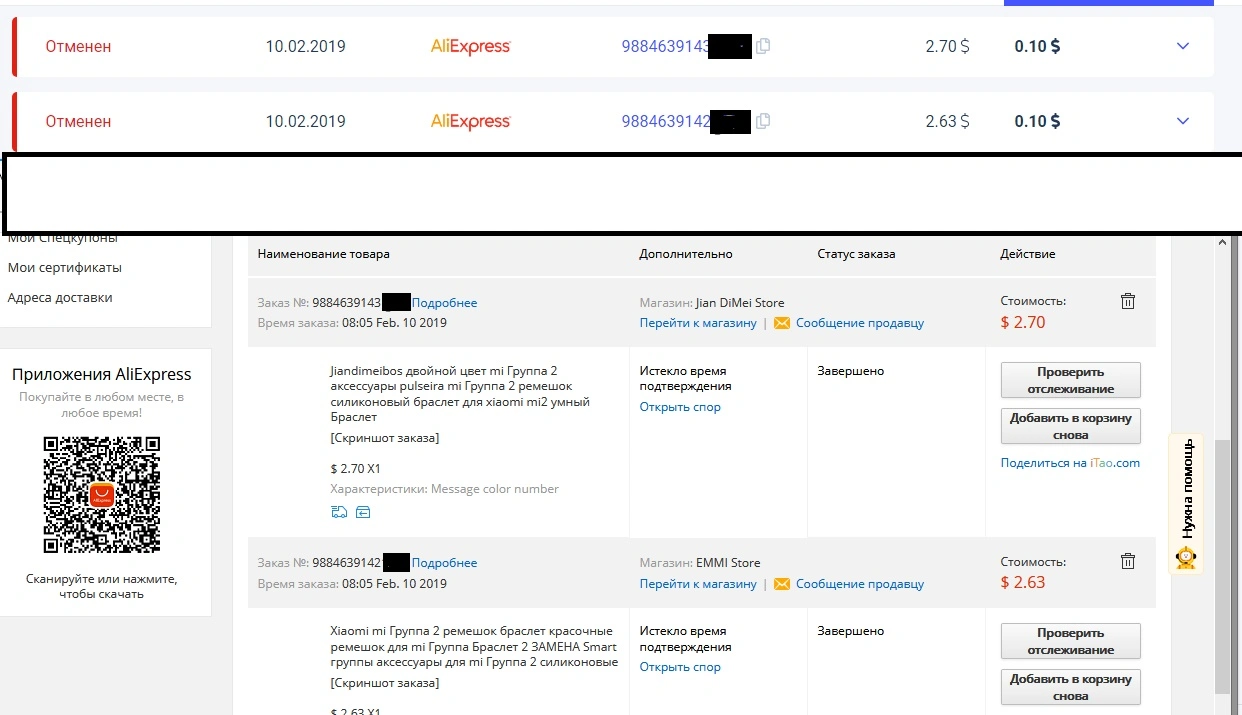Click the 'Действие' column header
This screenshot has height=715, width=1242.
(x=1028, y=254)
